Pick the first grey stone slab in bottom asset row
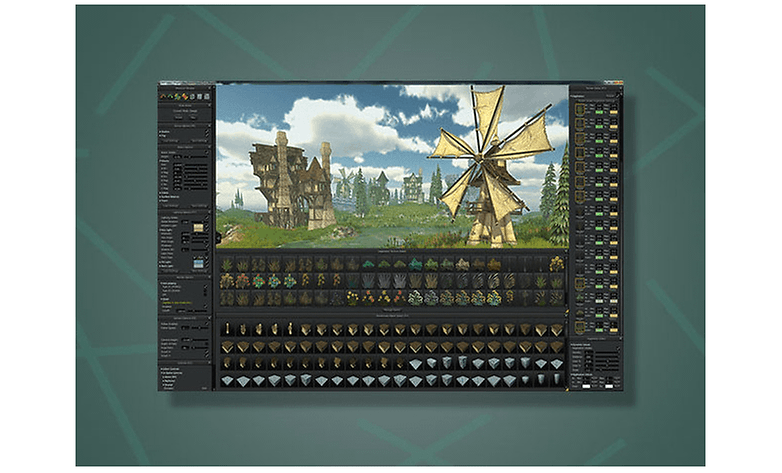 click(x=227, y=381)
